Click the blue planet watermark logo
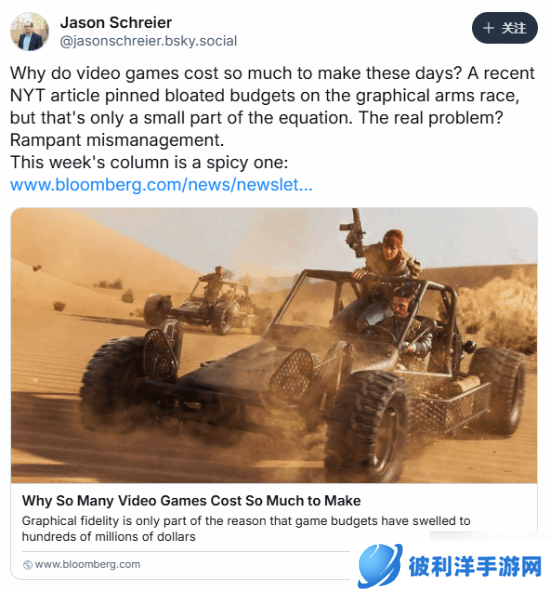This screenshot has height=591, width=550. (x=380, y=565)
